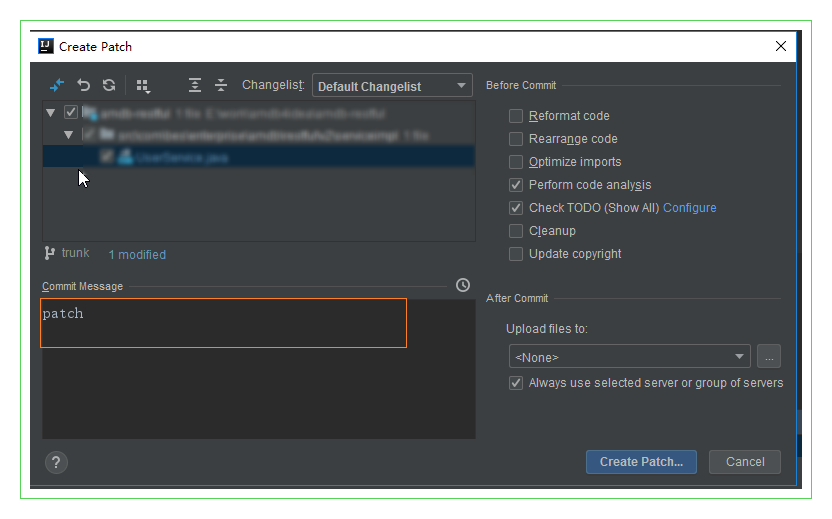
Task: Close the Create Patch dialog
Action: click(781, 46)
